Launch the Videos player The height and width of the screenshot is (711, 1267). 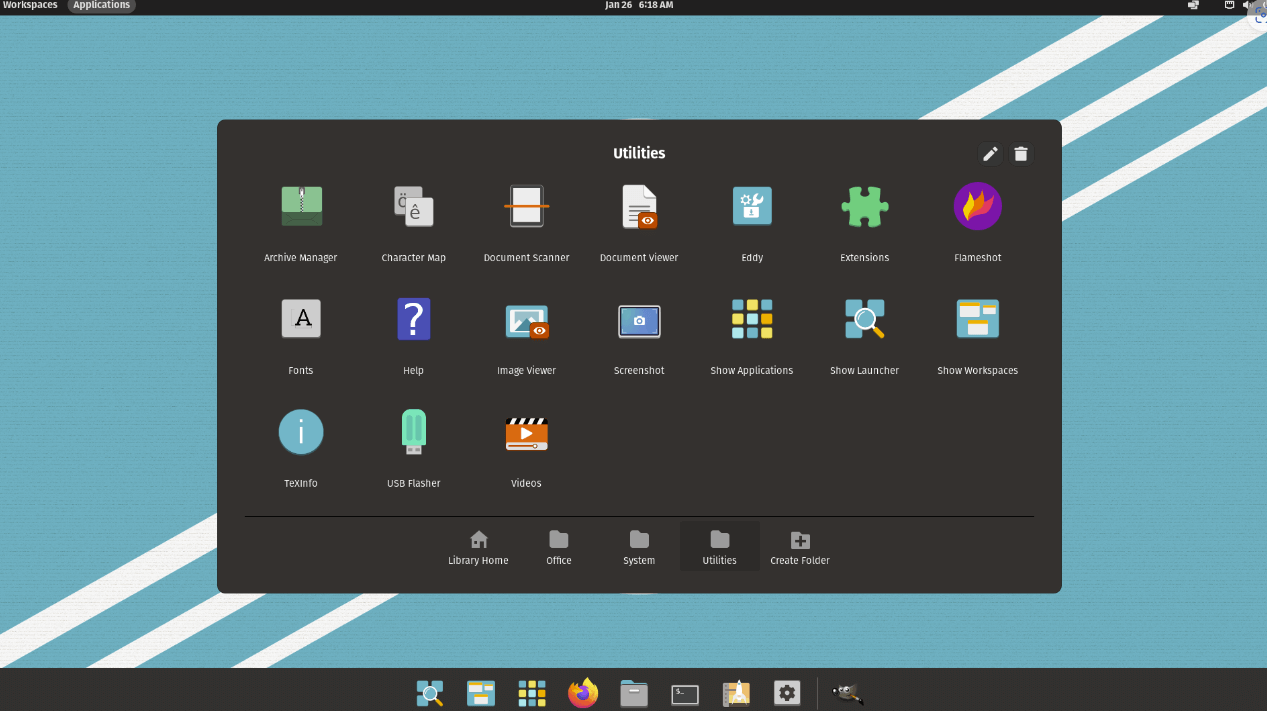[x=526, y=447]
